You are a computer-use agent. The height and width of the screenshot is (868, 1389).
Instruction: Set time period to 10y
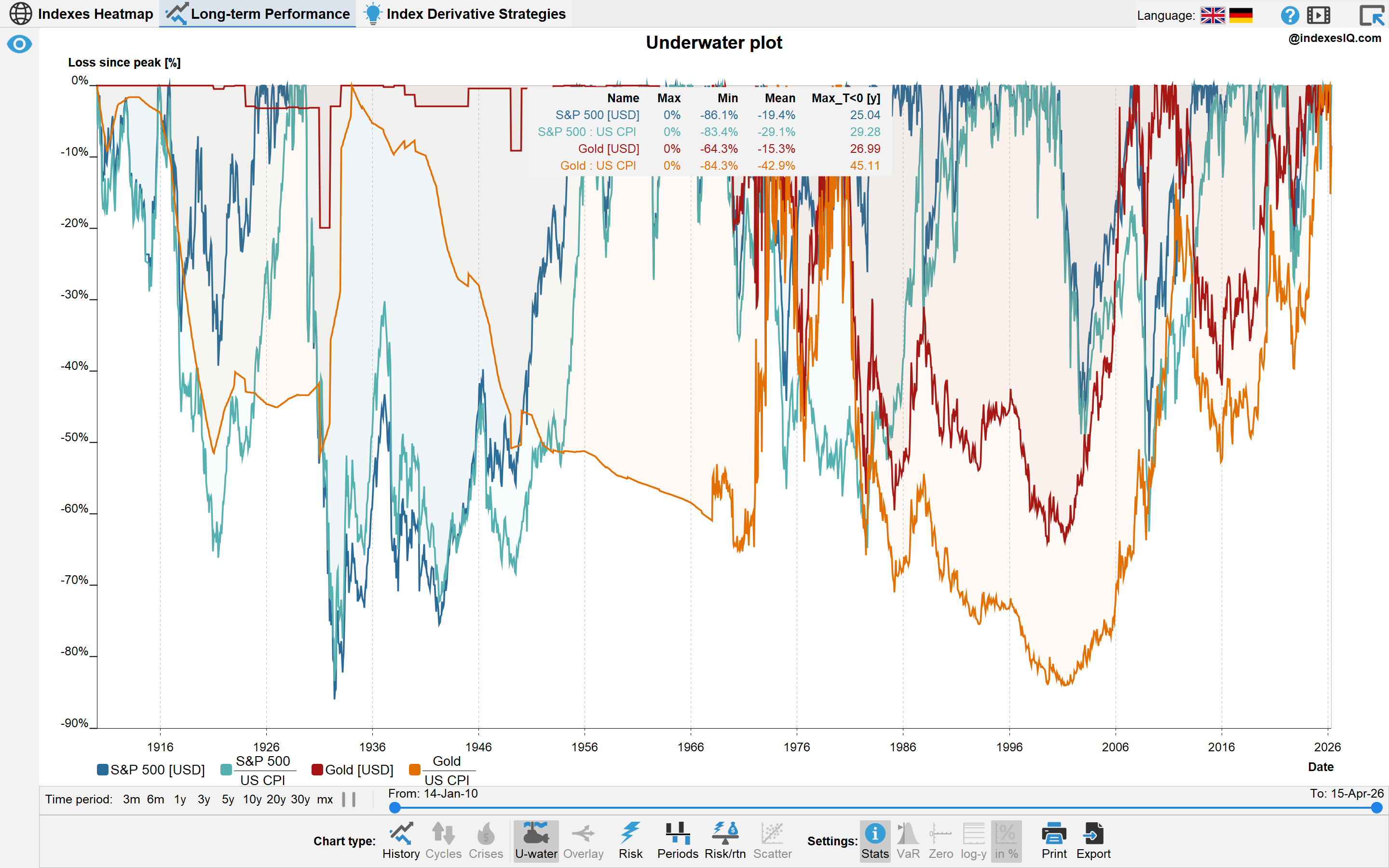click(252, 799)
